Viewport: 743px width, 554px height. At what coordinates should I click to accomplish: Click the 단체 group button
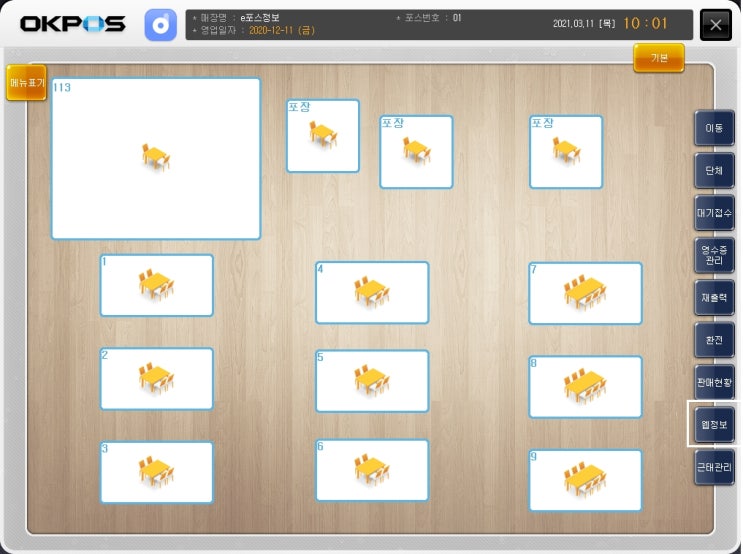coord(715,170)
